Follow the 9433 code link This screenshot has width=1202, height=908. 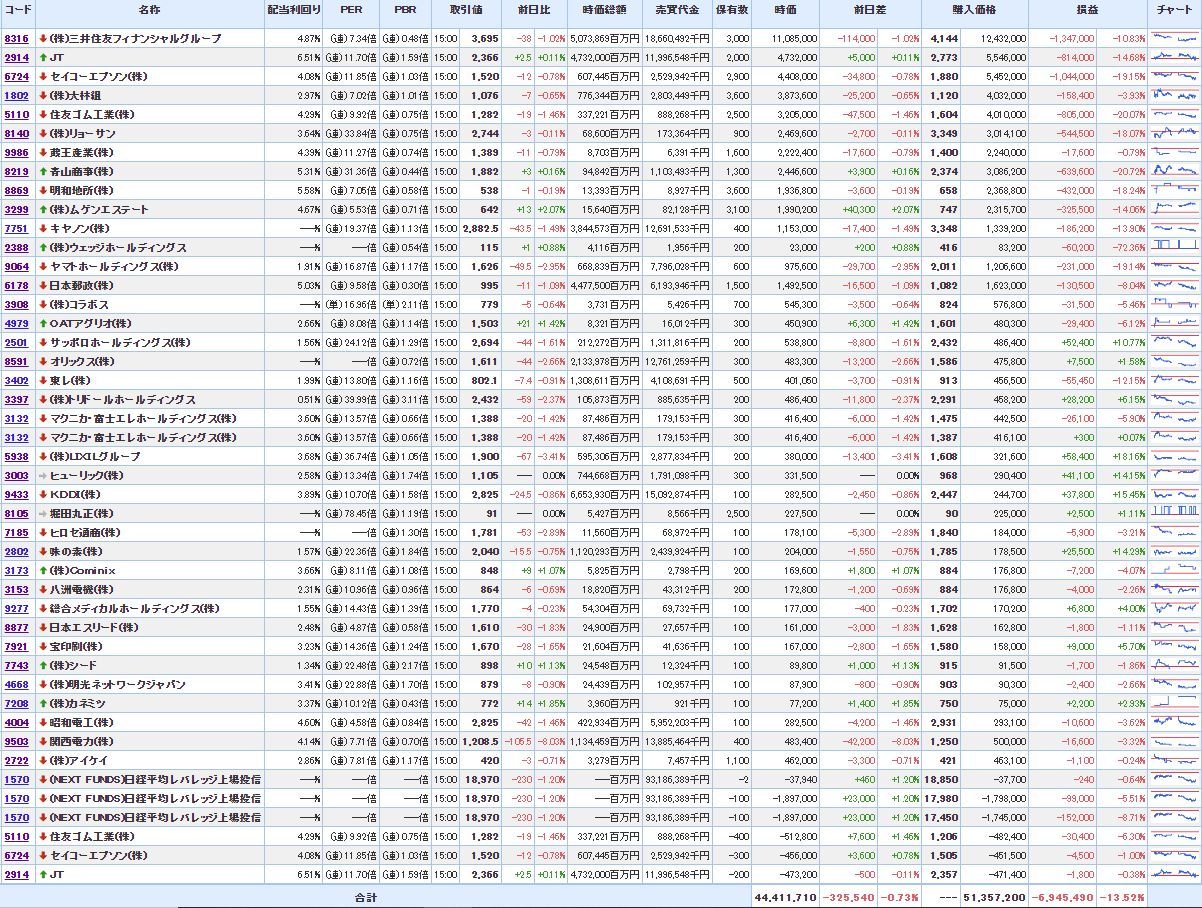click(x=17, y=494)
